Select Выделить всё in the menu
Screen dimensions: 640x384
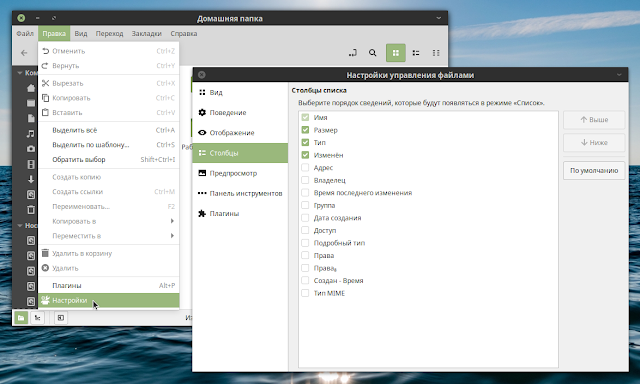[109, 130]
